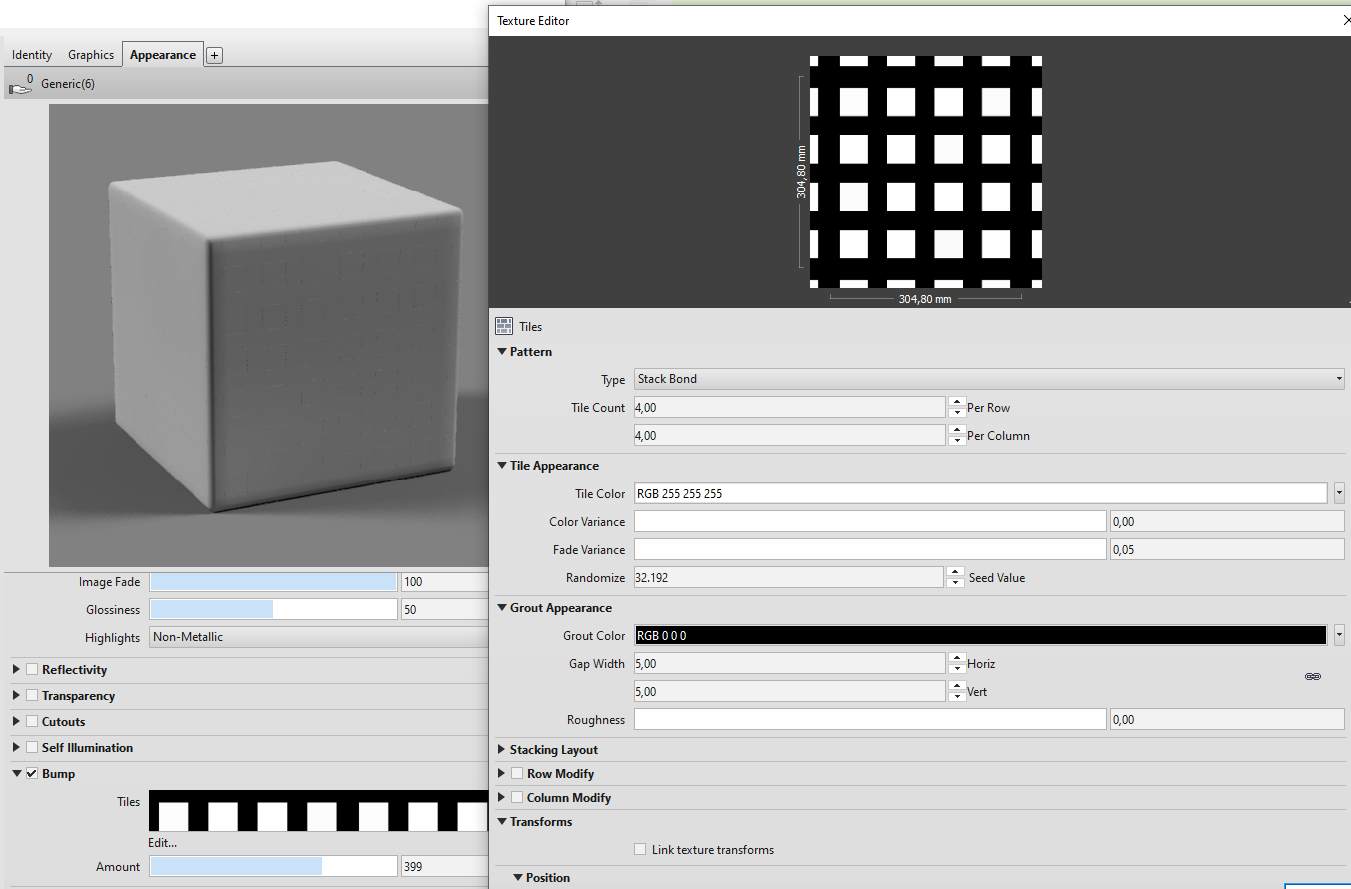Adjust the bump Amount slider
This screenshot has height=889, width=1351.
point(273,867)
